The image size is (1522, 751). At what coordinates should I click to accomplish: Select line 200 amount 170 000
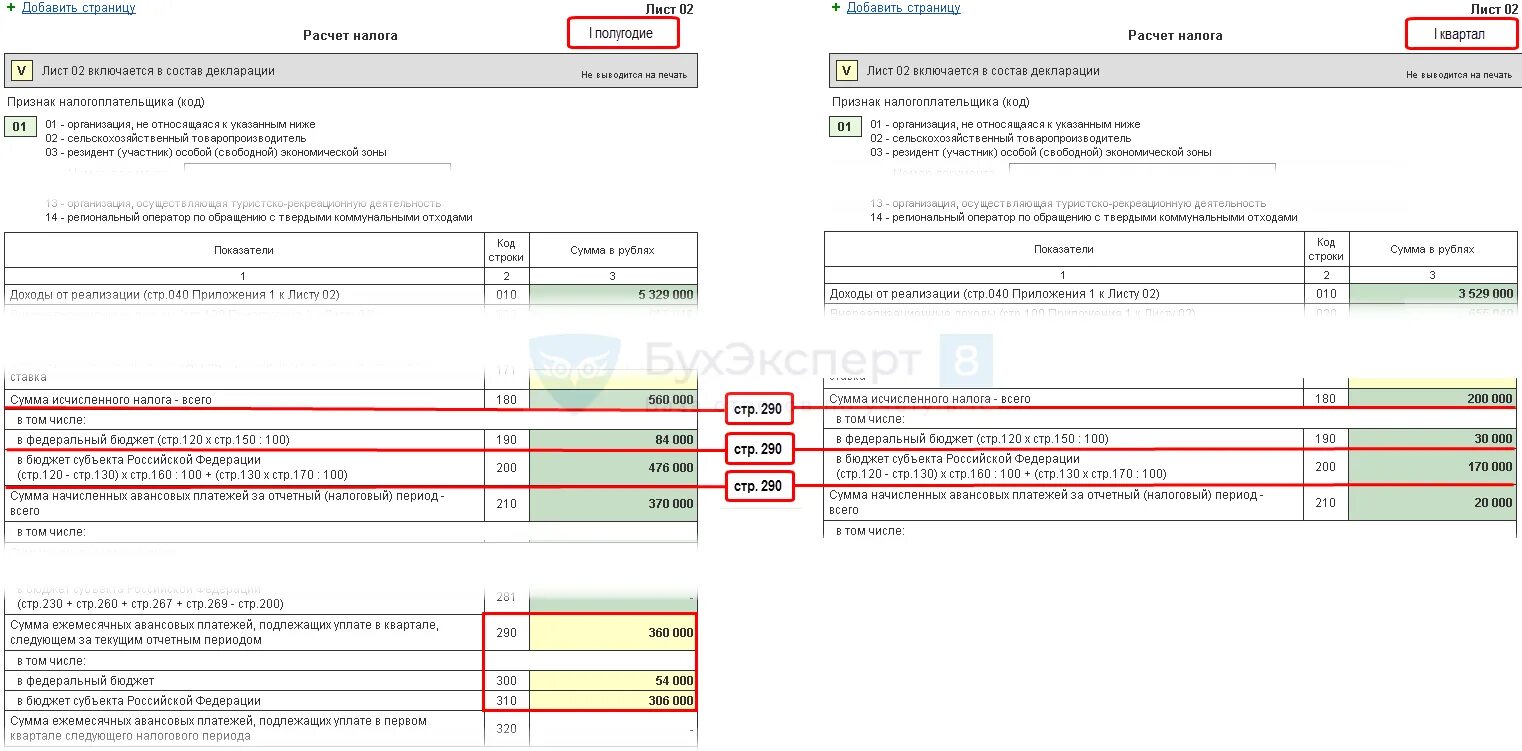pyautogui.click(x=1433, y=467)
